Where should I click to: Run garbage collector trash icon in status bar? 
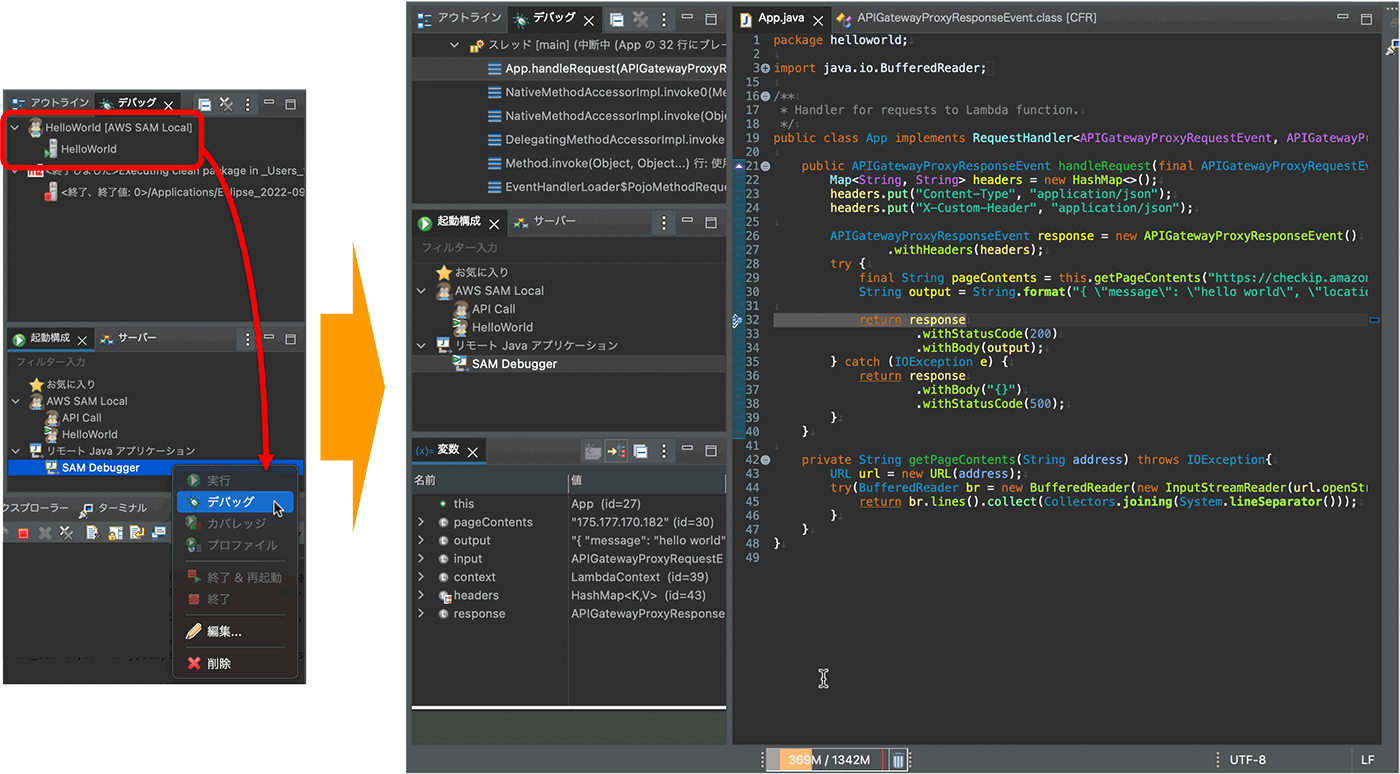pyautogui.click(x=898, y=761)
